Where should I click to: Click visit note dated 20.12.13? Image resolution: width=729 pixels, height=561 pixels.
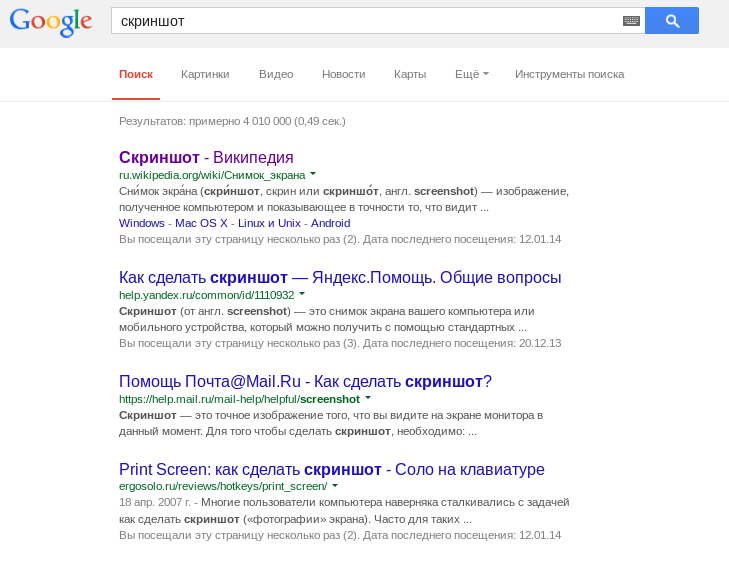point(340,343)
